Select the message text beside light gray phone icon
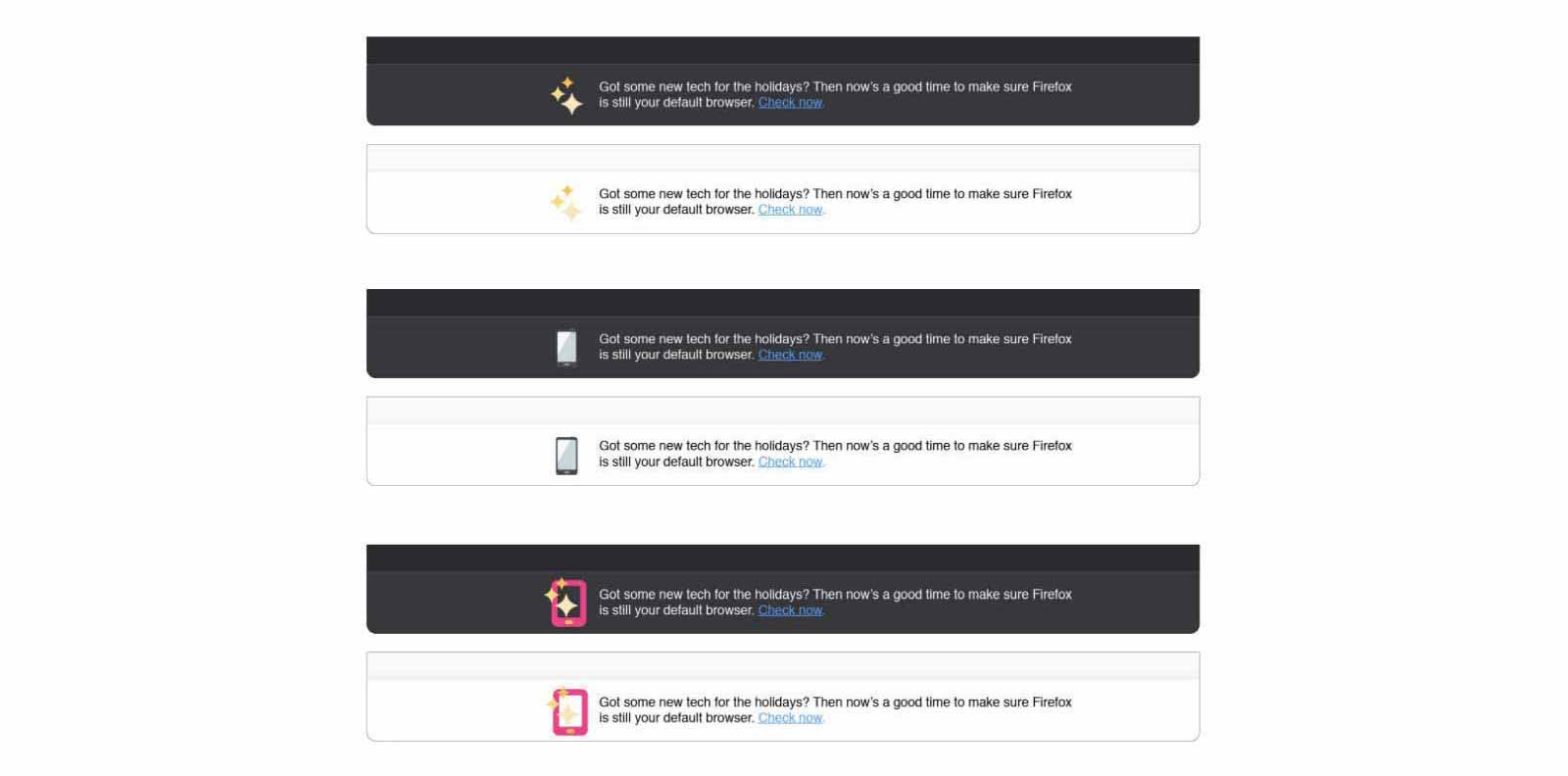This screenshot has height=776, width=1568. (835, 446)
